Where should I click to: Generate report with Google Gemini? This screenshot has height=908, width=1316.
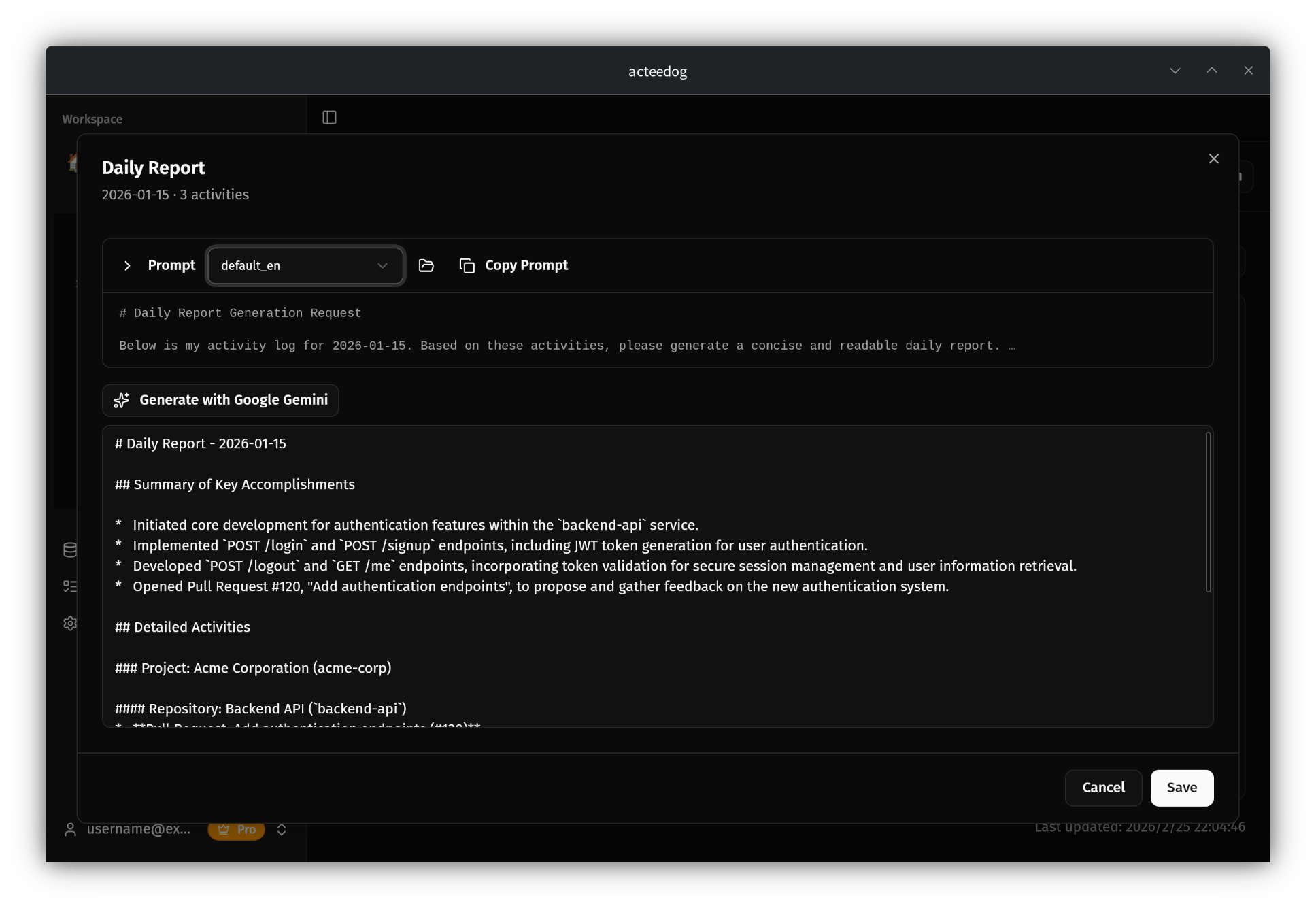(x=220, y=400)
